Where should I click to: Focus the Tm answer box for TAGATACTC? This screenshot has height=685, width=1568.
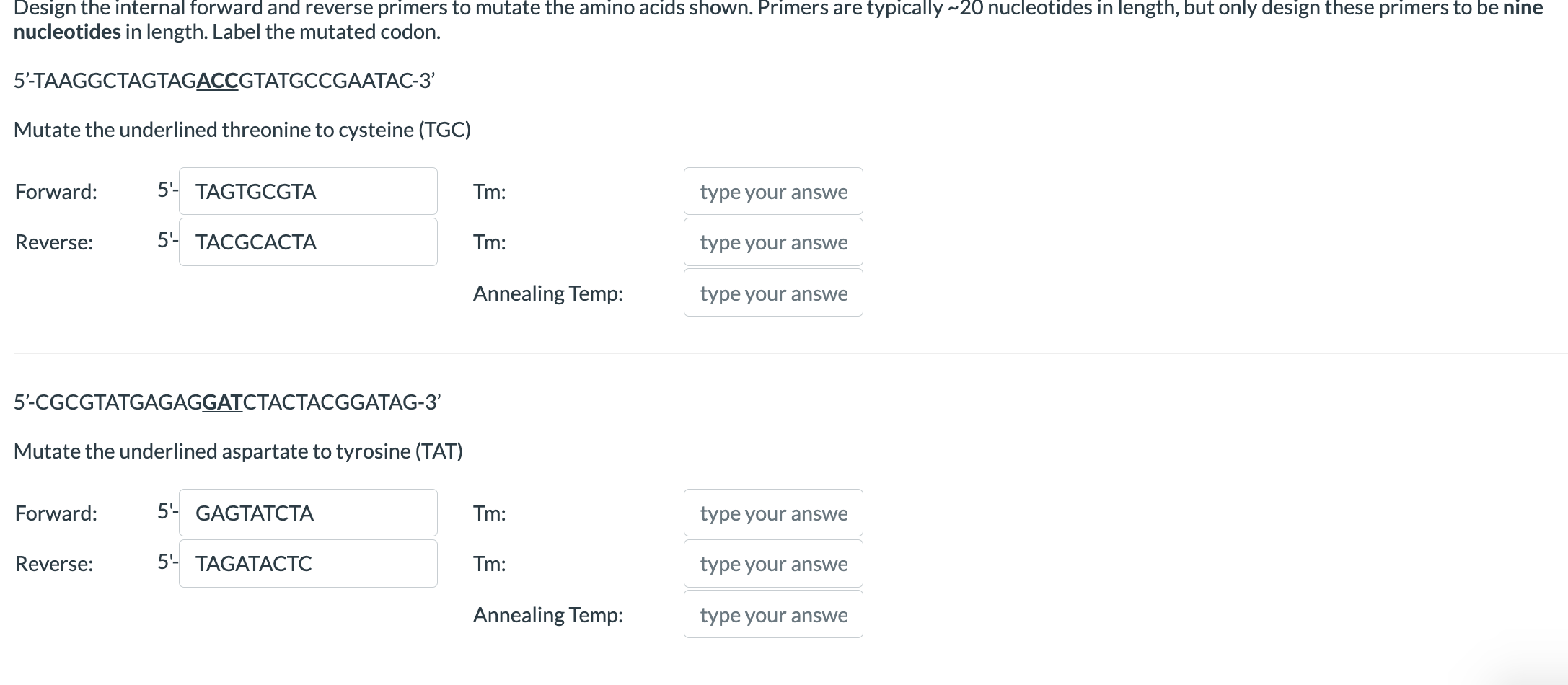772,563
